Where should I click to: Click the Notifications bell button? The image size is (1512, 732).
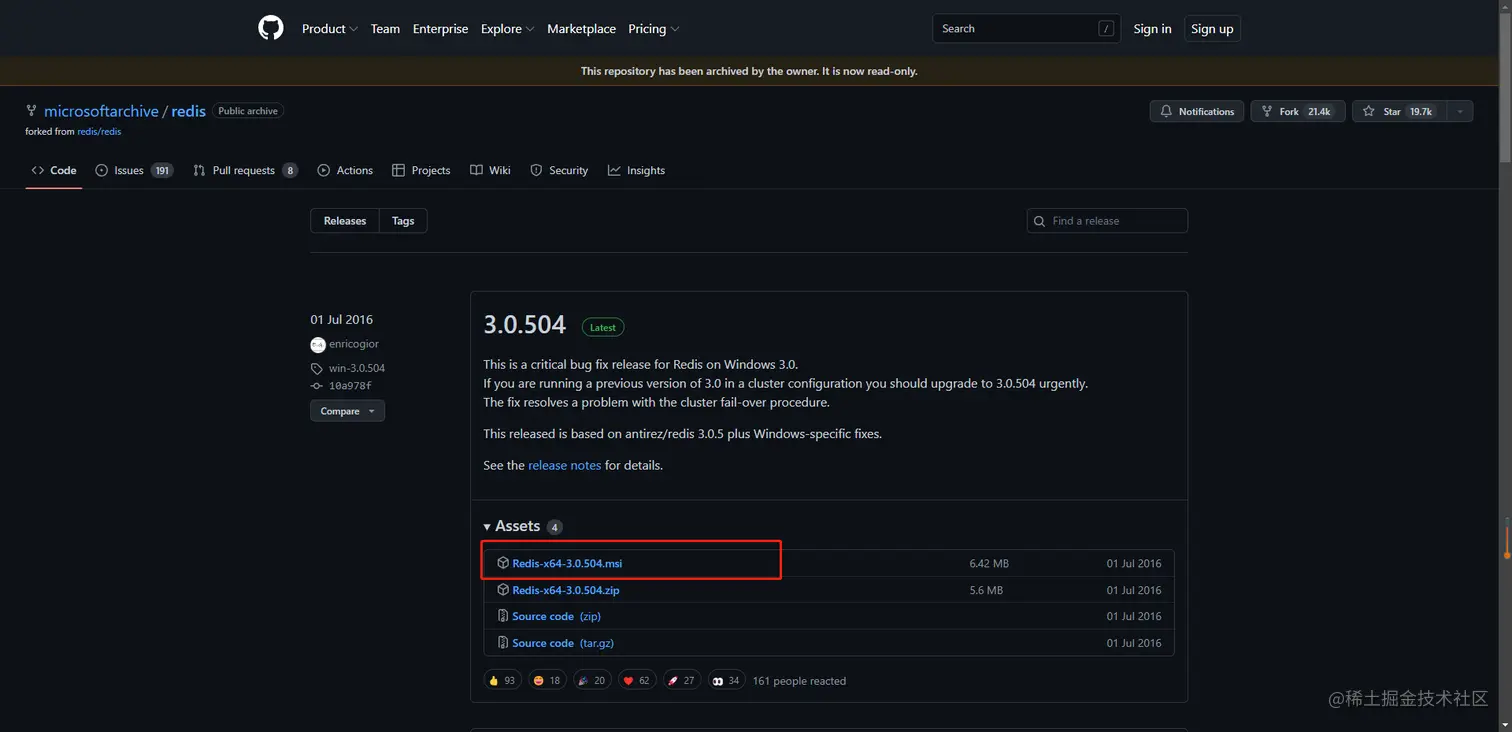[1197, 111]
